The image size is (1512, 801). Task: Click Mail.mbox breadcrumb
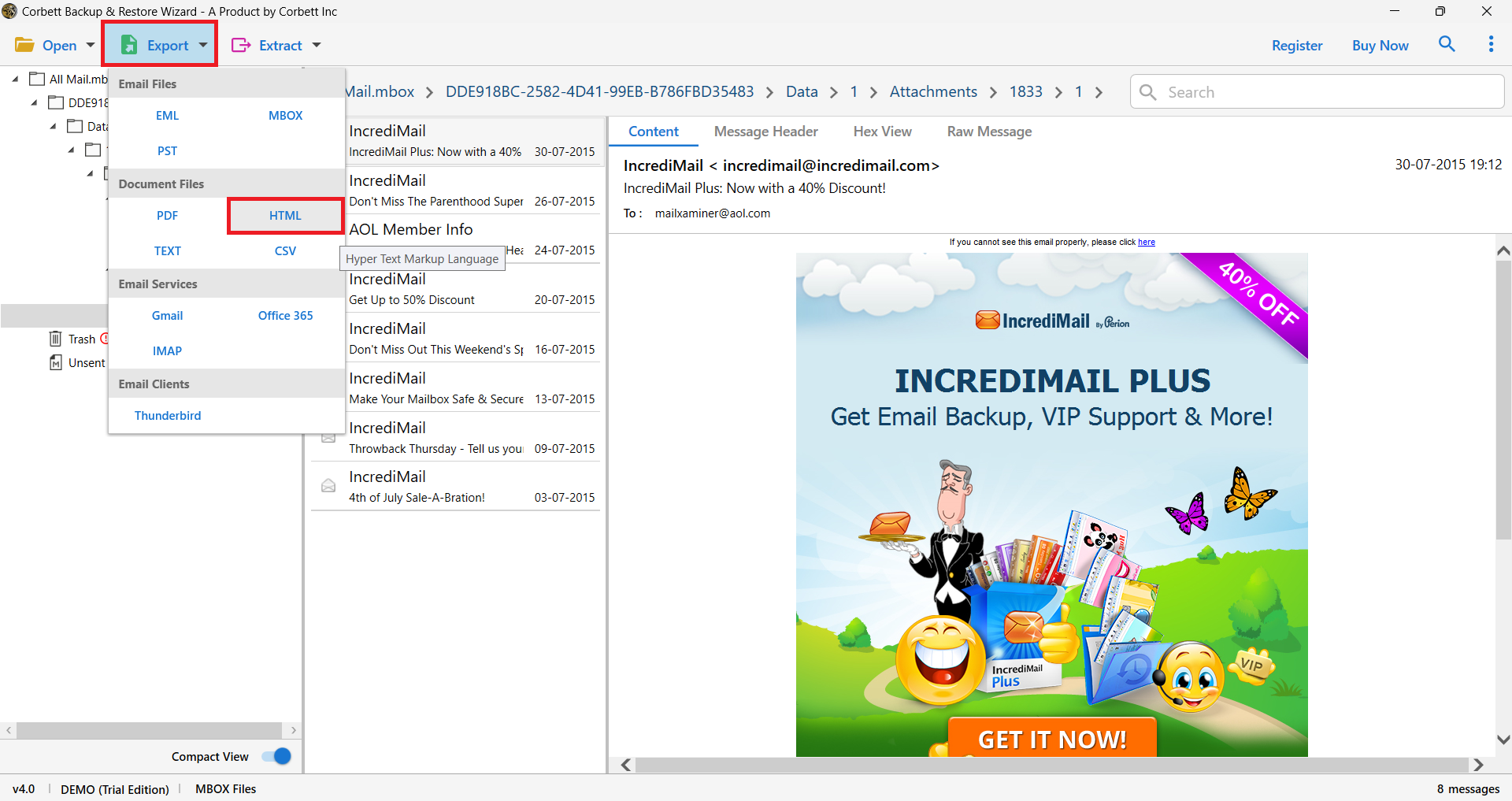[x=380, y=92]
